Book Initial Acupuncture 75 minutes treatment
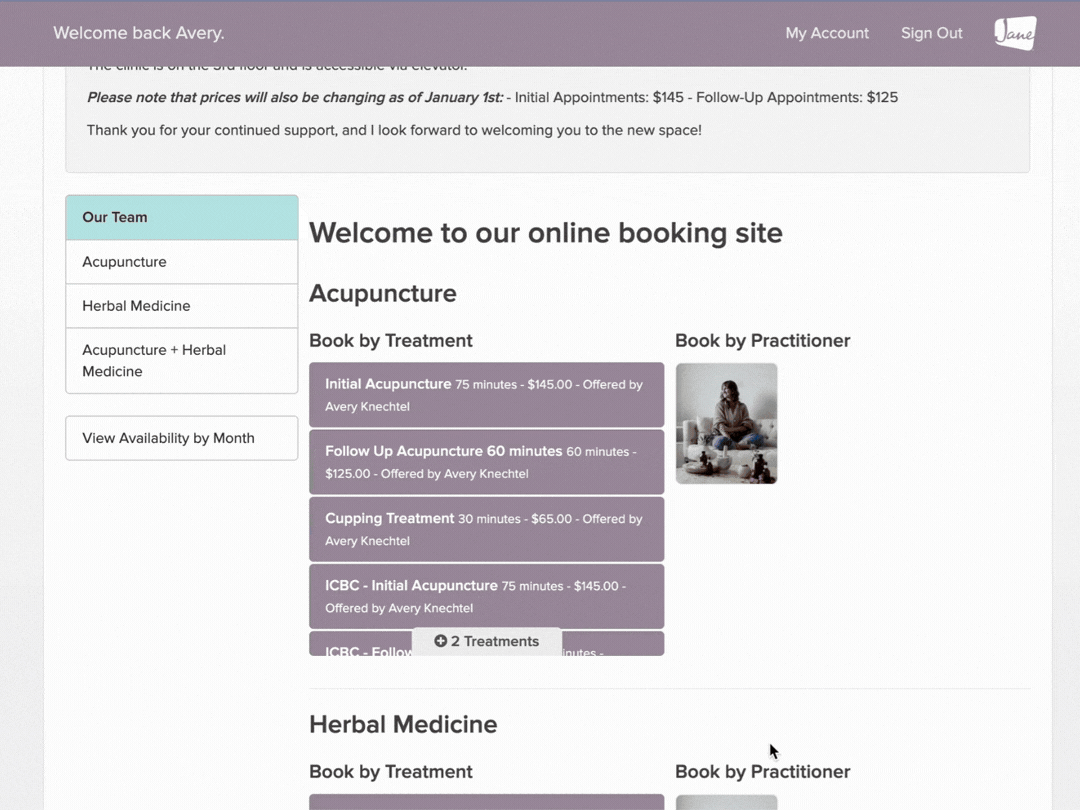This screenshot has width=1080, height=810. pos(486,395)
